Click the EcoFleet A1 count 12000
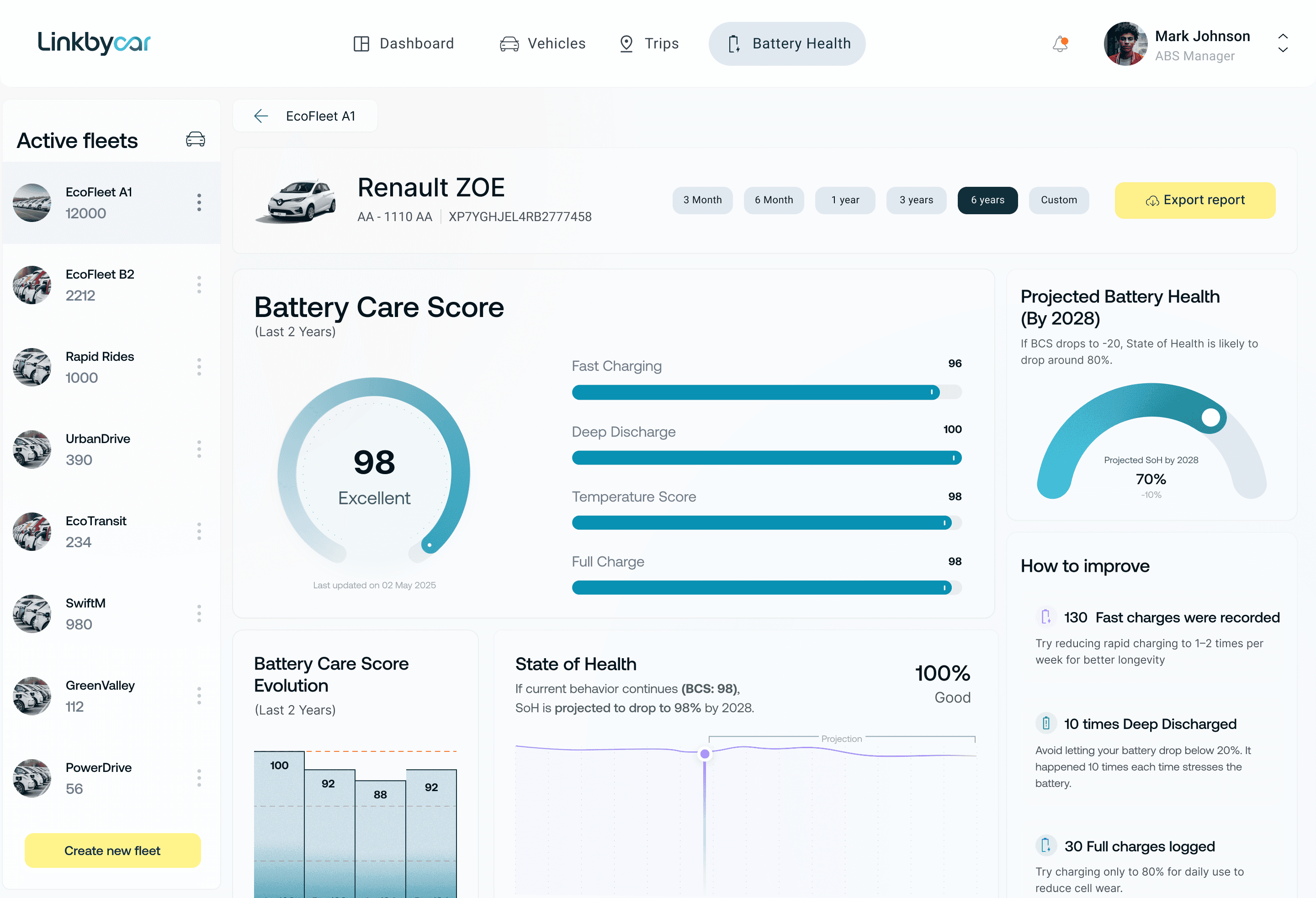The height and width of the screenshot is (898, 1316). coord(85,213)
